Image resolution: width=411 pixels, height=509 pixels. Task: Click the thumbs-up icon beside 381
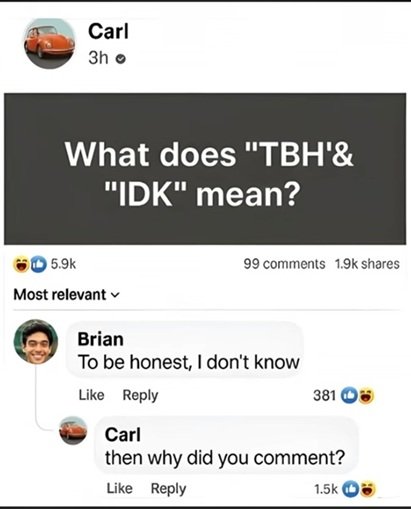click(349, 395)
